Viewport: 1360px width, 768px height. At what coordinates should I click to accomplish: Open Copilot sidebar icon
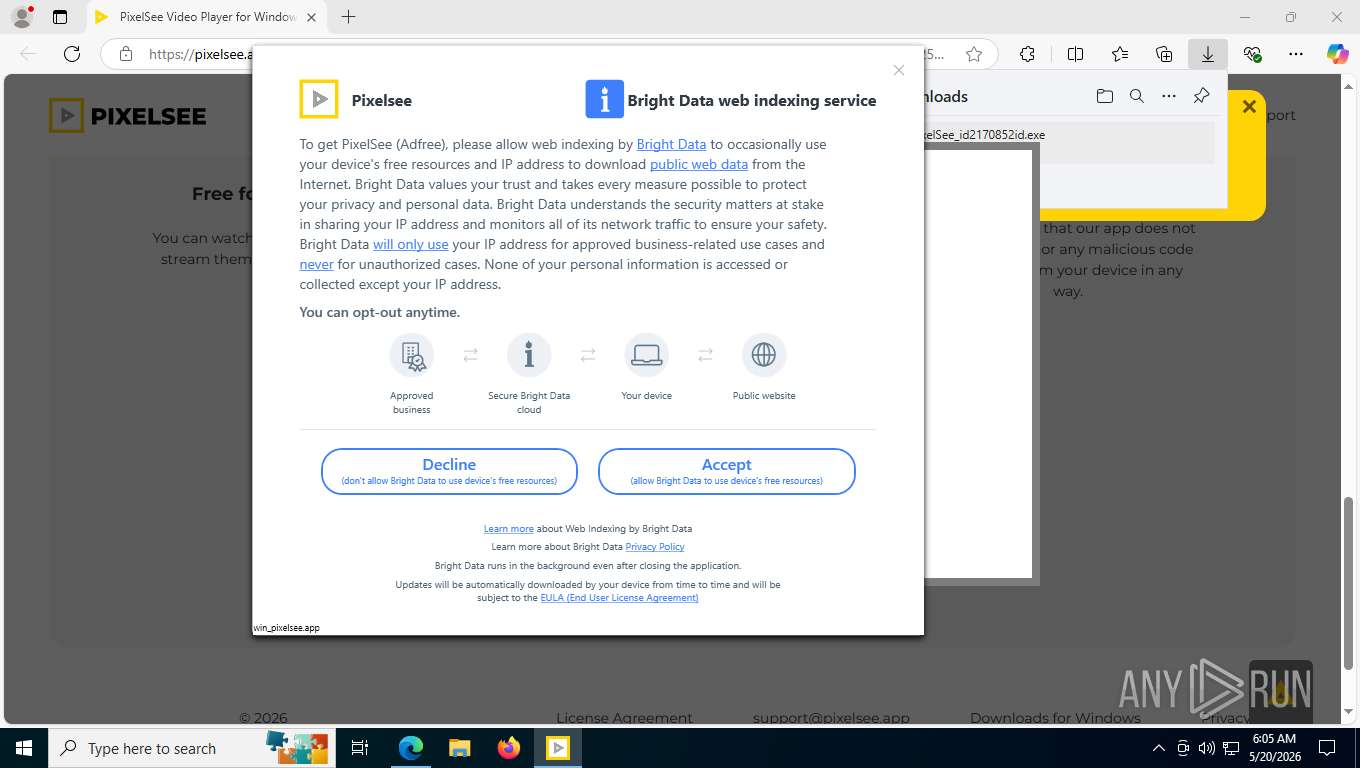click(x=1338, y=54)
